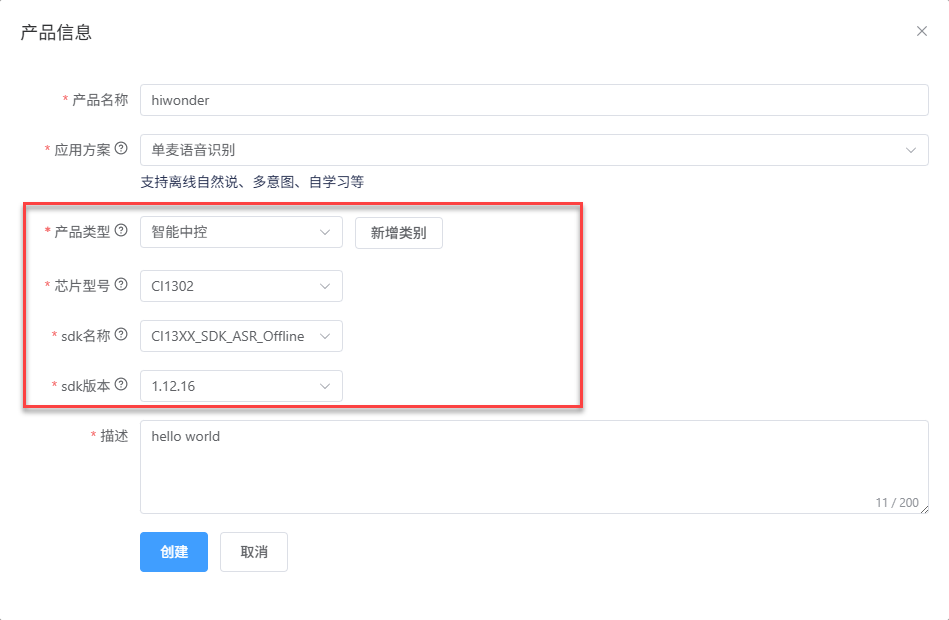Click the help icon beside 应用方案
This screenshot has height=620, width=949.
point(121,149)
